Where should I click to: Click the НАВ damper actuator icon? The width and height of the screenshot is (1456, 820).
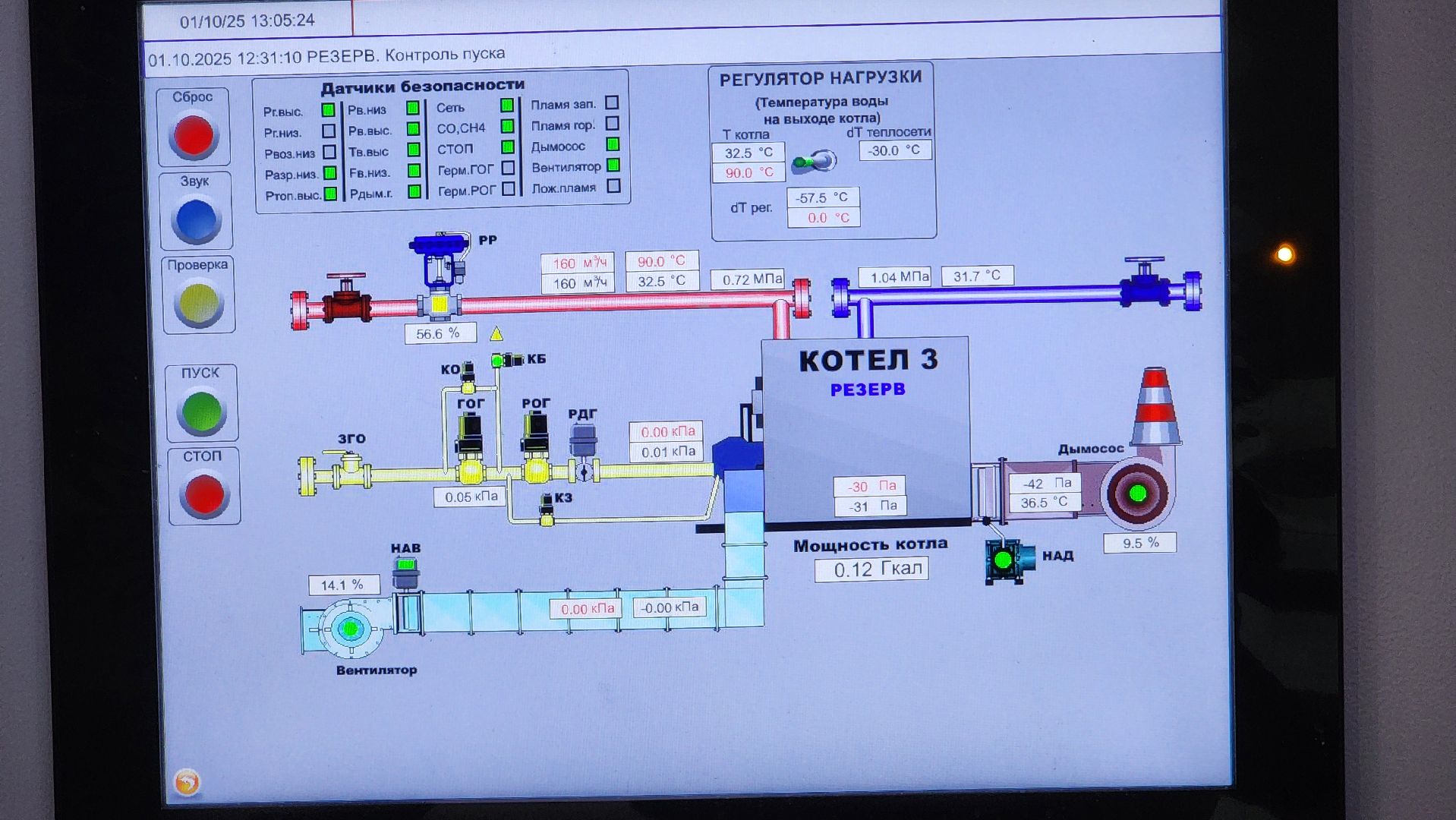click(406, 572)
